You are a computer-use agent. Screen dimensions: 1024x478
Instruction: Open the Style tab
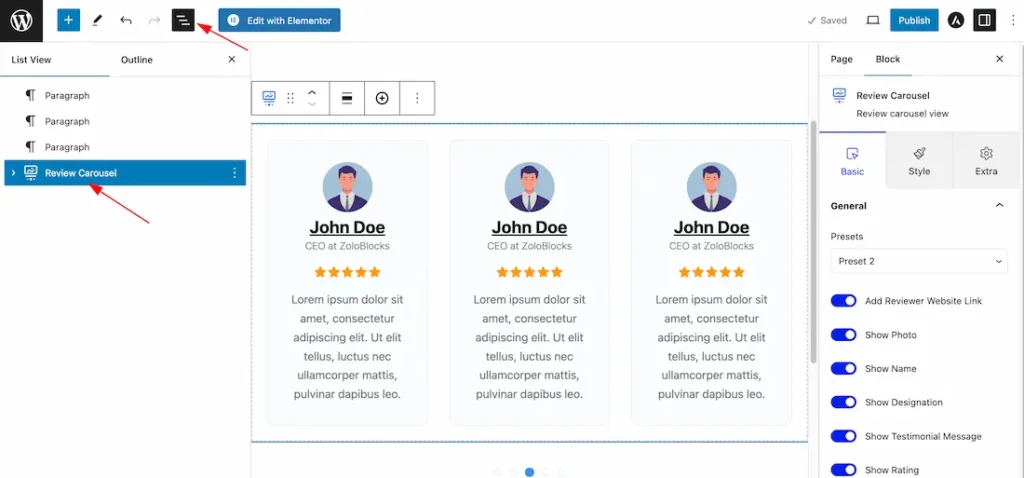(919, 161)
